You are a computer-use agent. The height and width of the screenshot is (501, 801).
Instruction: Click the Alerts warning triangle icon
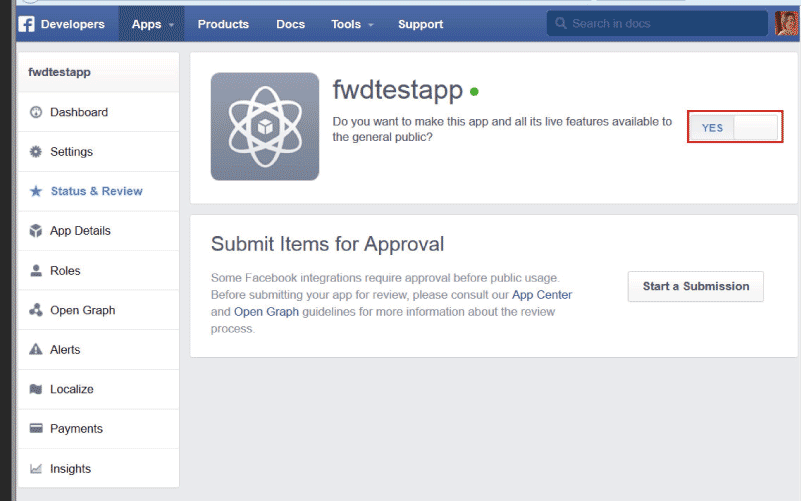[x=36, y=350]
